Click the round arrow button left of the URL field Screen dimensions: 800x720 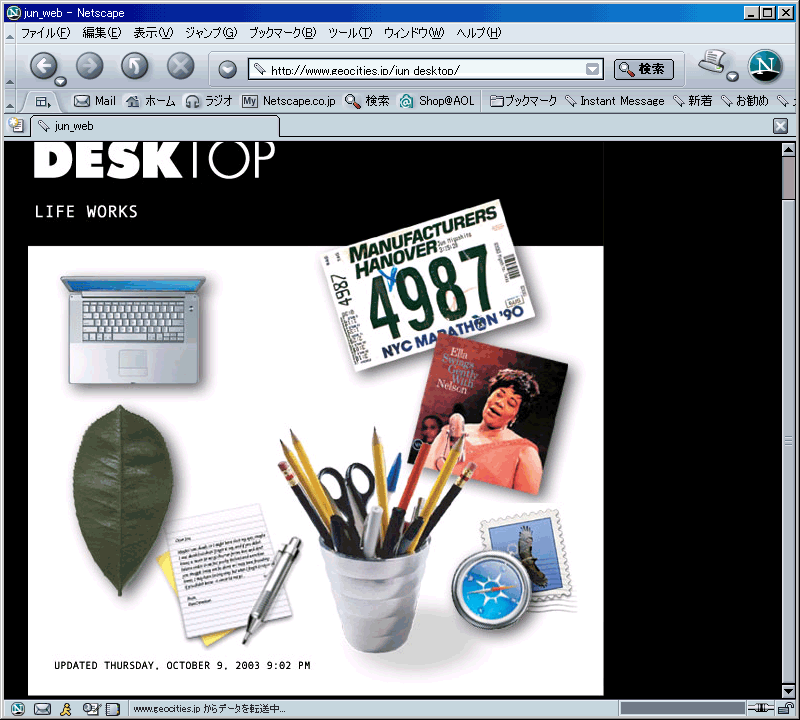coord(228,69)
